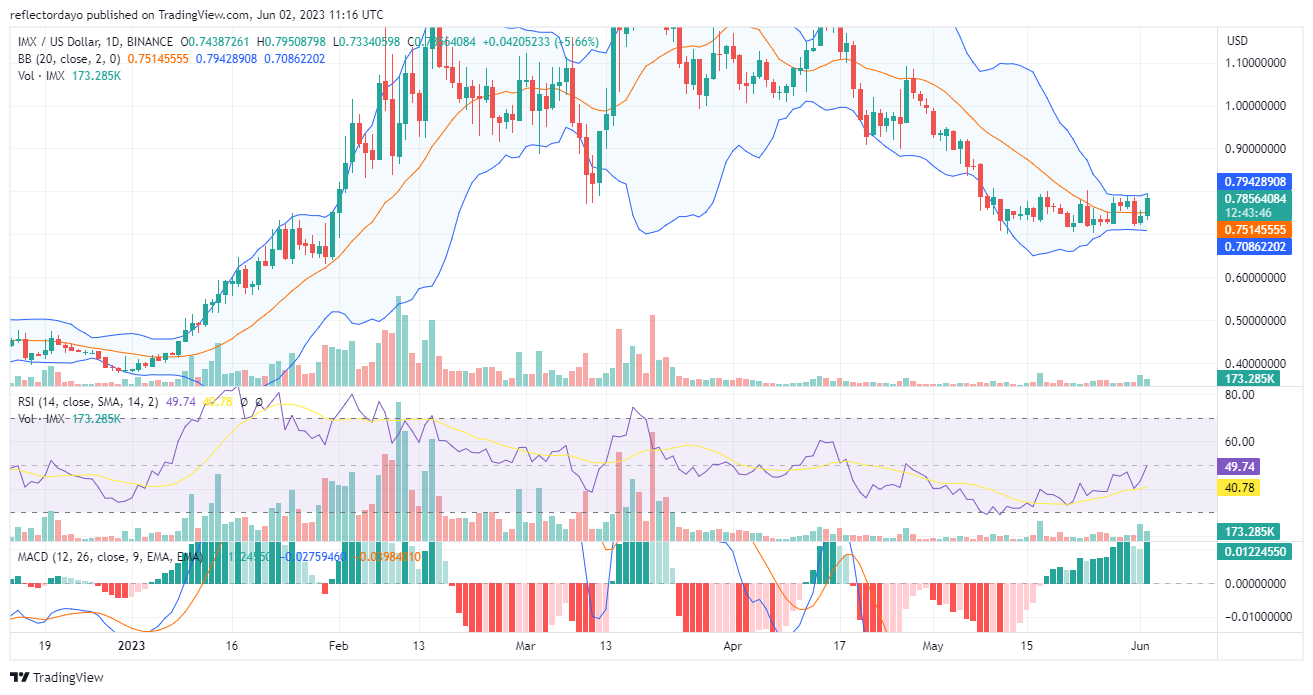
Task: Click the 0.00000000 MACD axis tick
Action: coord(1258,583)
